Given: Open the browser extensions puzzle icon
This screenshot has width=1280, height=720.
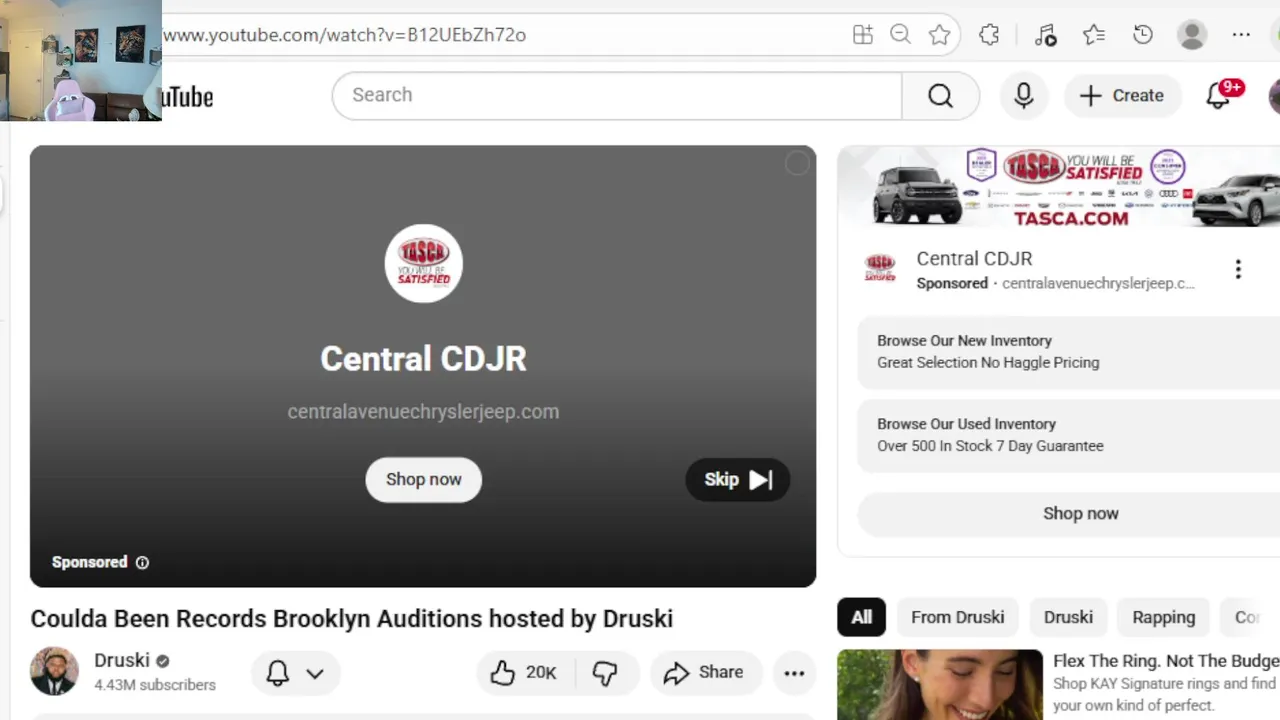Looking at the screenshot, I should pyautogui.click(x=989, y=35).
